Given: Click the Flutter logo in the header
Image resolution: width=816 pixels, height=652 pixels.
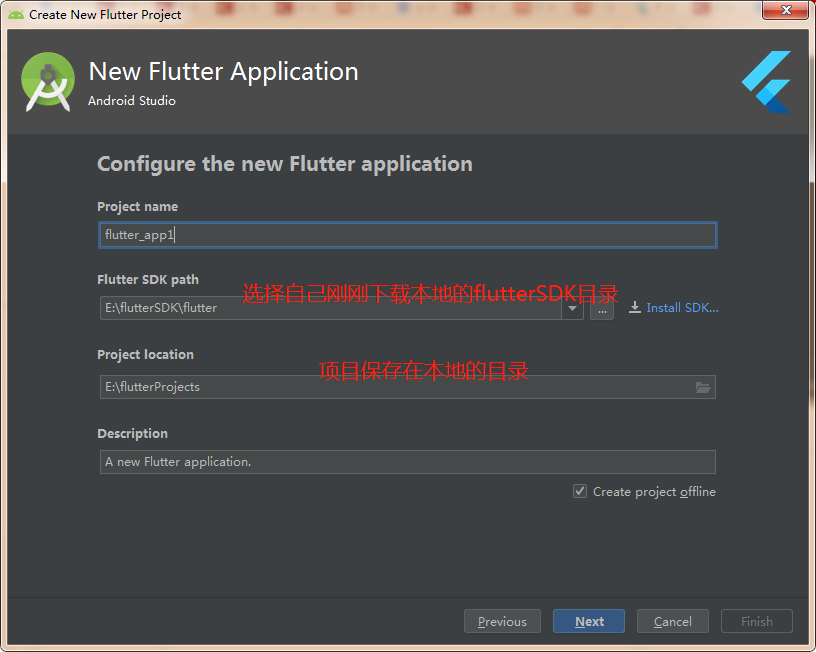Looking at the screenshot, I should pos(767,82).
